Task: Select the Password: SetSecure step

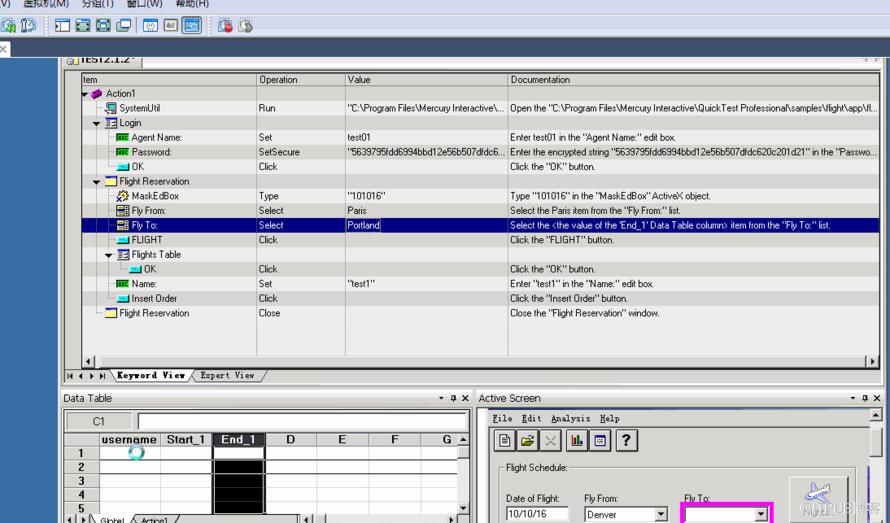Action: (480, 152)
